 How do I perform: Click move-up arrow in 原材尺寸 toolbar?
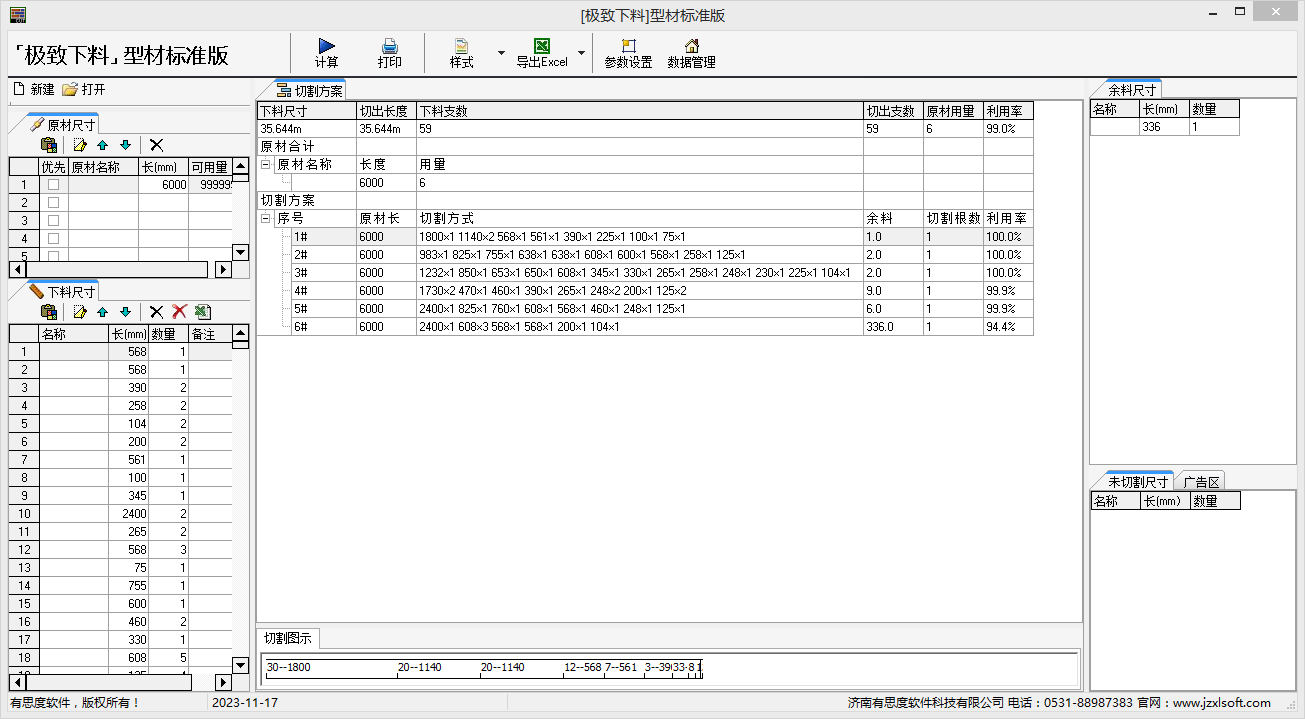pyautogui.click(x=102, y=145)
